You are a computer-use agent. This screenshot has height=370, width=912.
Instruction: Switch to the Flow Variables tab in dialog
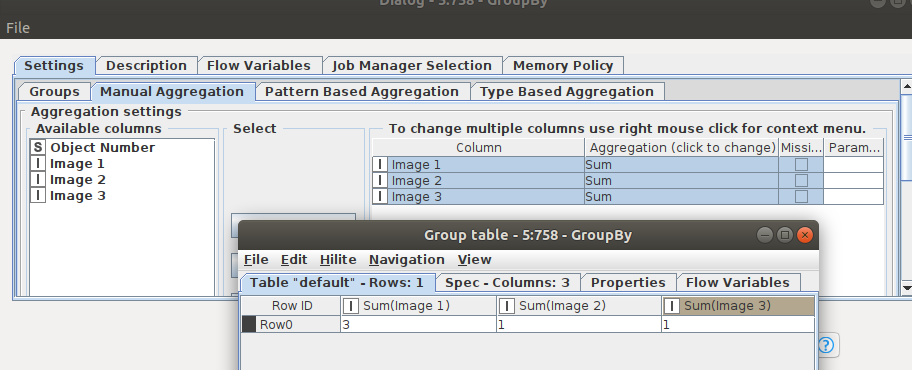(259, 66)
